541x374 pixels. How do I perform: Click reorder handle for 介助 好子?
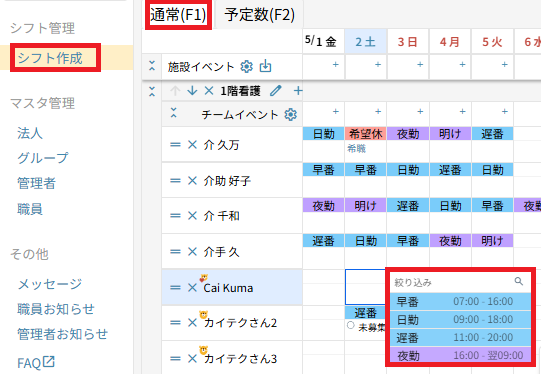click(175, 180)
